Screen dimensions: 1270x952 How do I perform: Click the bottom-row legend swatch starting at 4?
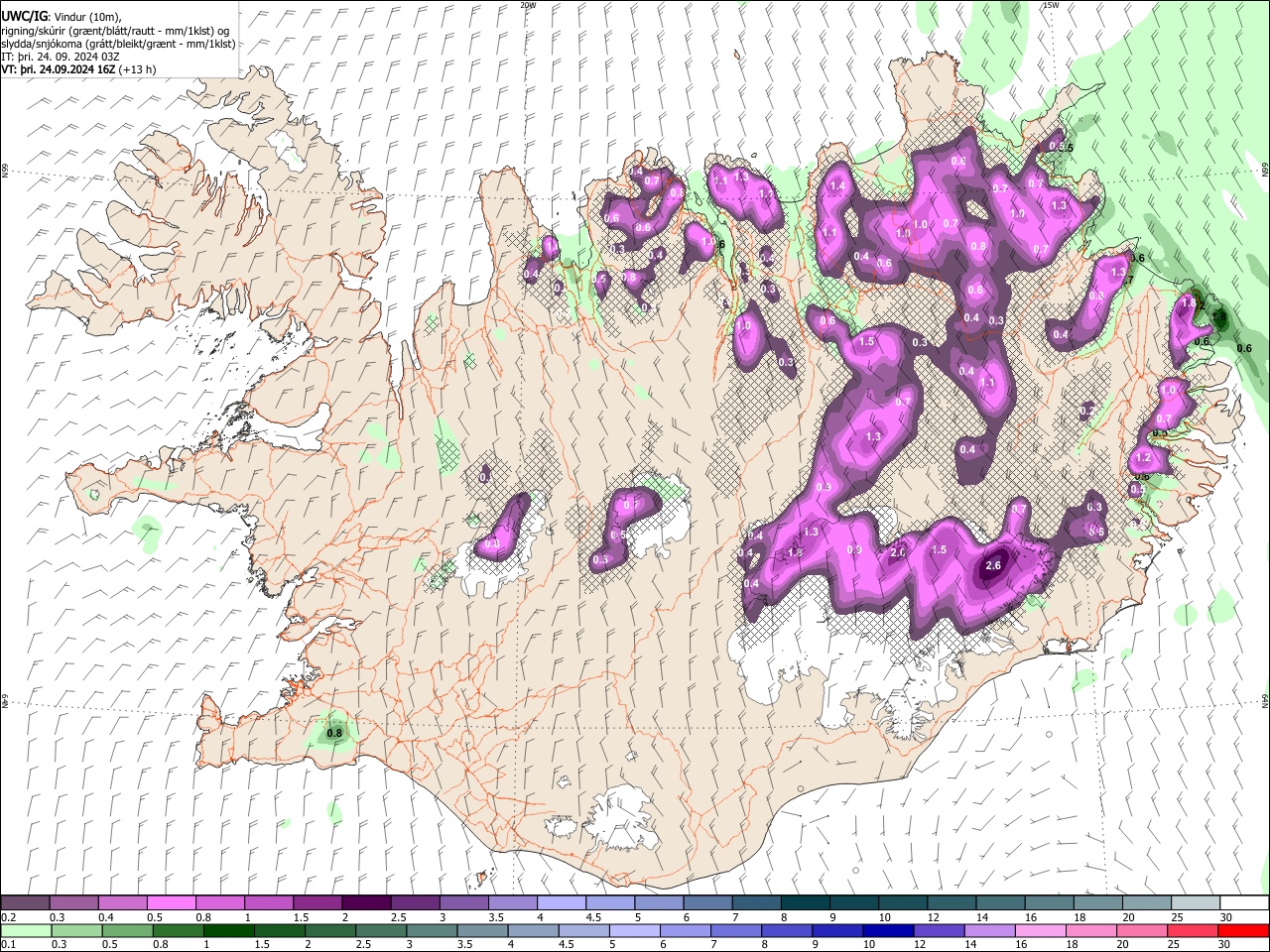tap(533, 931)
